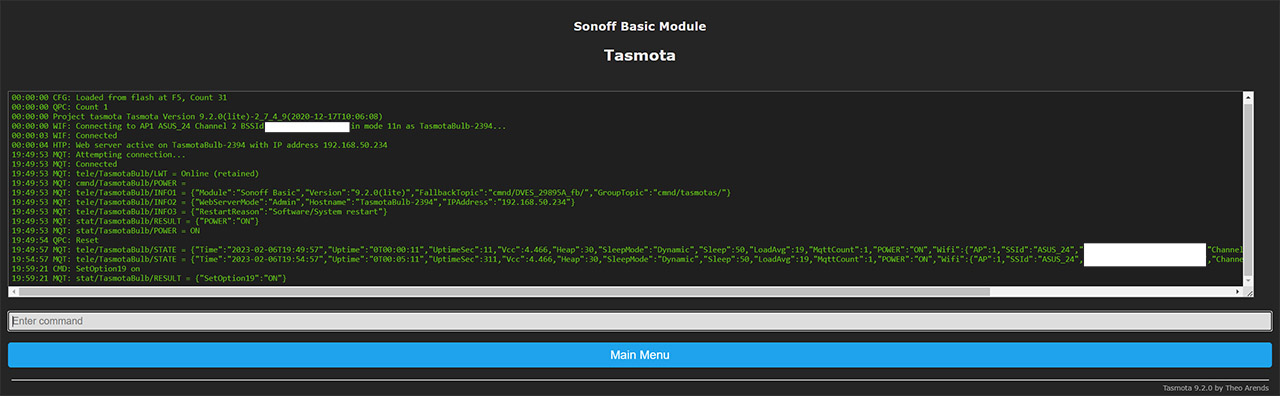Click the horizontal scrollbar right arrow
Screen dimensions: 1280x396
pyautogui.click(x=1237, y=292)
